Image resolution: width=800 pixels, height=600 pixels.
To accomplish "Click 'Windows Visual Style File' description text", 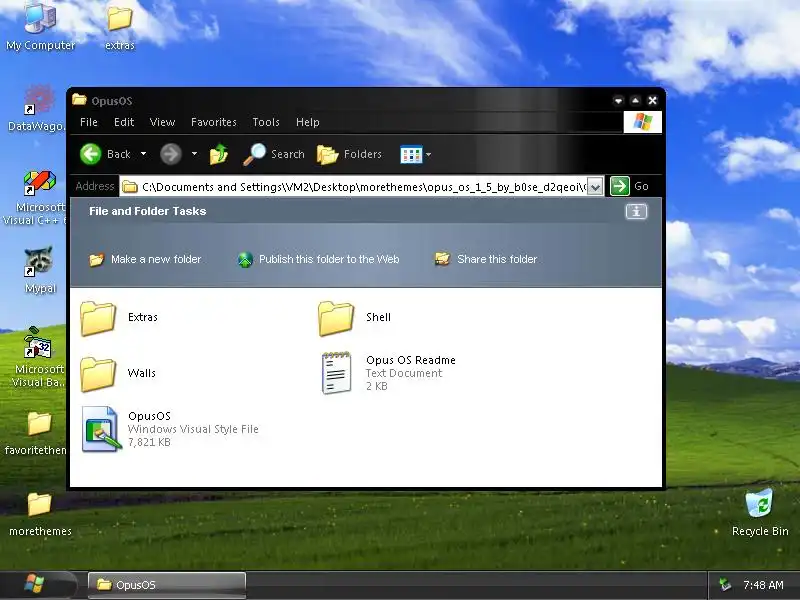I will click(x=193, y=429).
